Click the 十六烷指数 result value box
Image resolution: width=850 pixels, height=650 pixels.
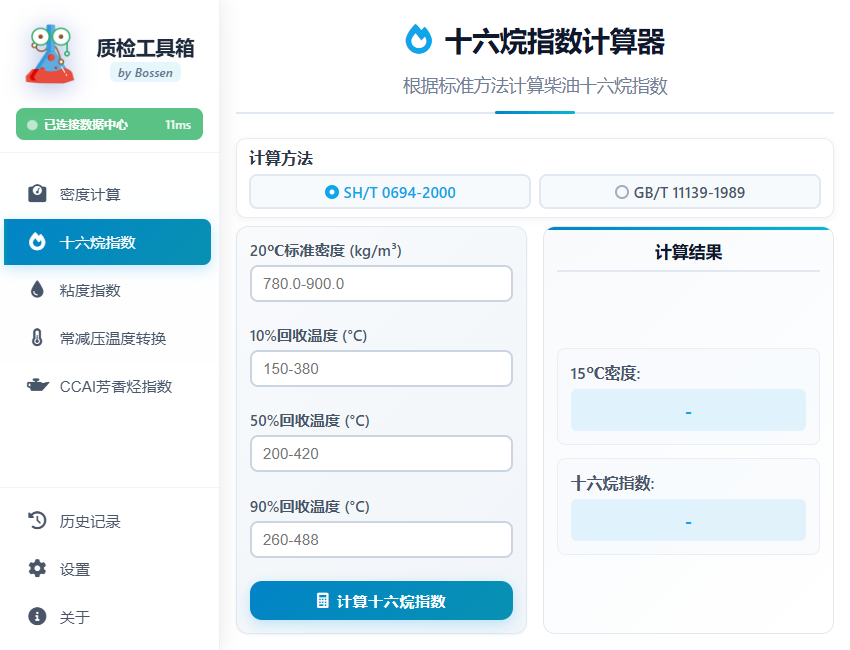click(x=688, y=520)
